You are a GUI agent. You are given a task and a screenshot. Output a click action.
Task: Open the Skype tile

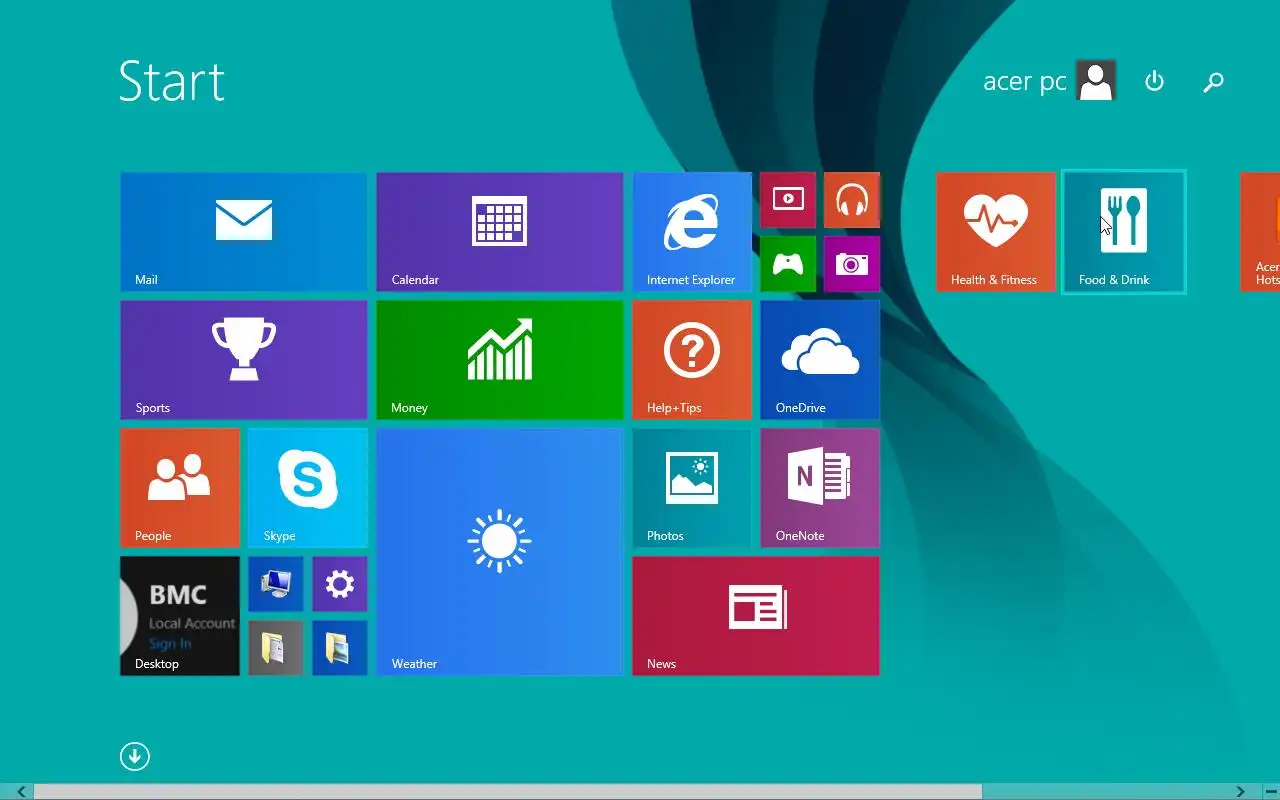308,488
